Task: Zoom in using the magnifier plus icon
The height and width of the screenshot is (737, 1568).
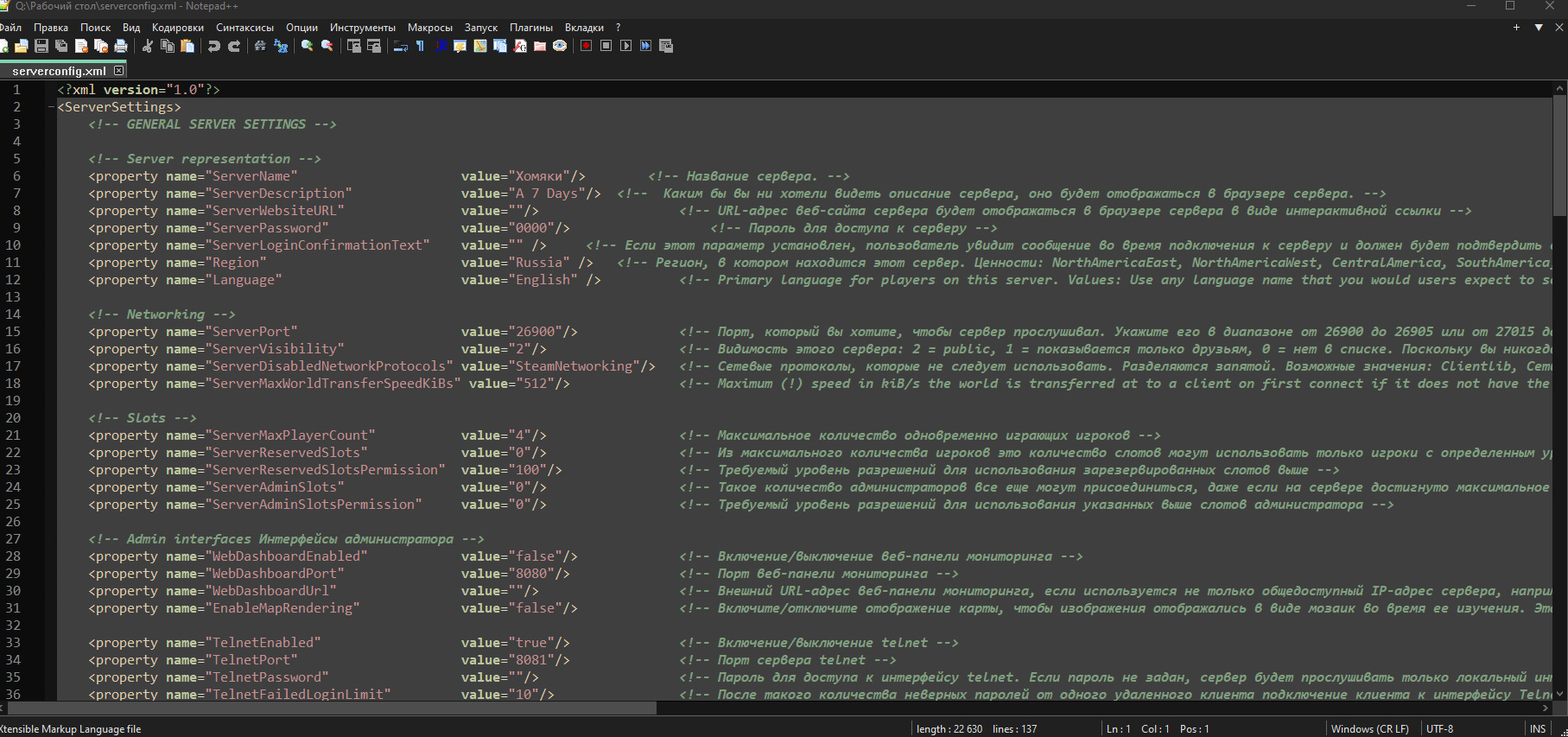Action: coord(307,46)
